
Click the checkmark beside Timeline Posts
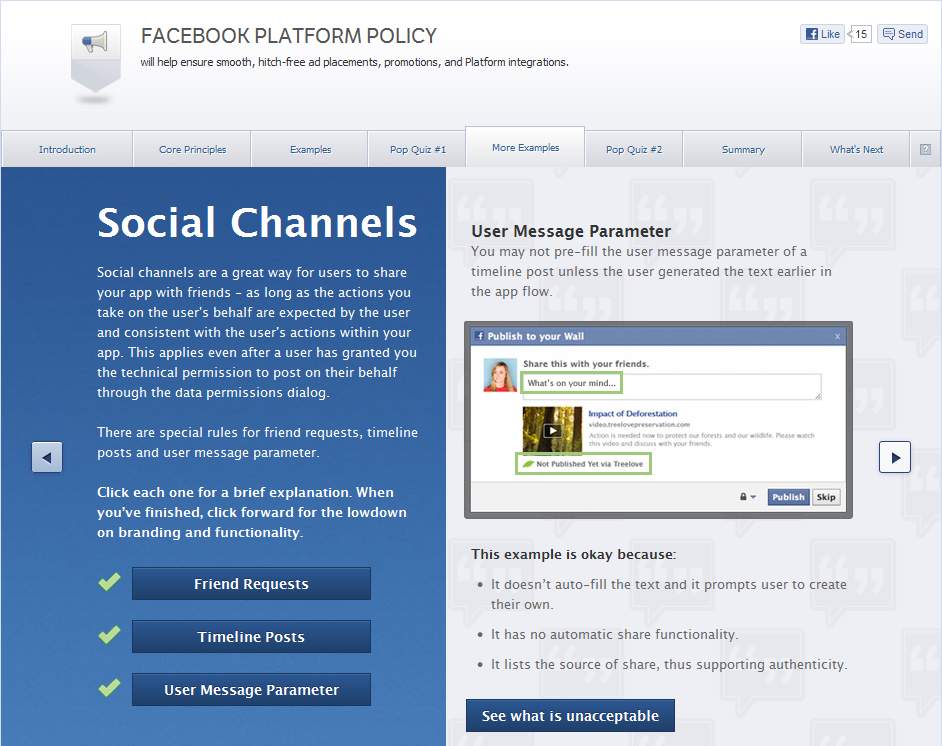(109, 634)
